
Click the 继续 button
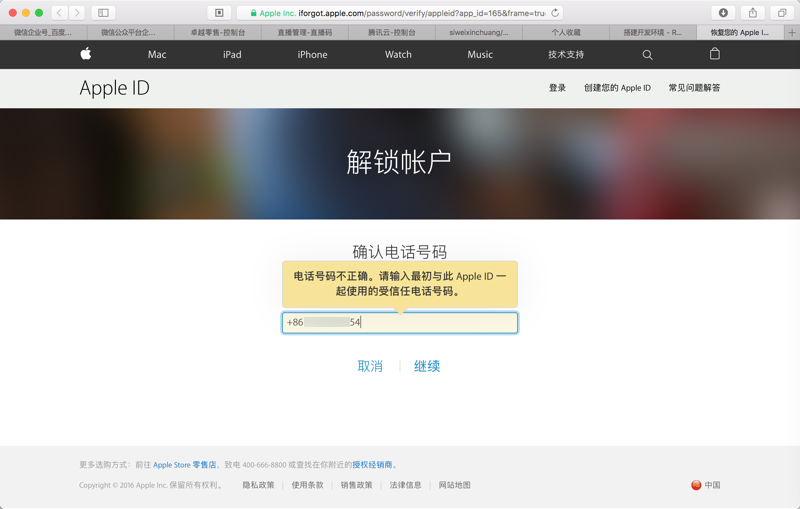point(427,366)
